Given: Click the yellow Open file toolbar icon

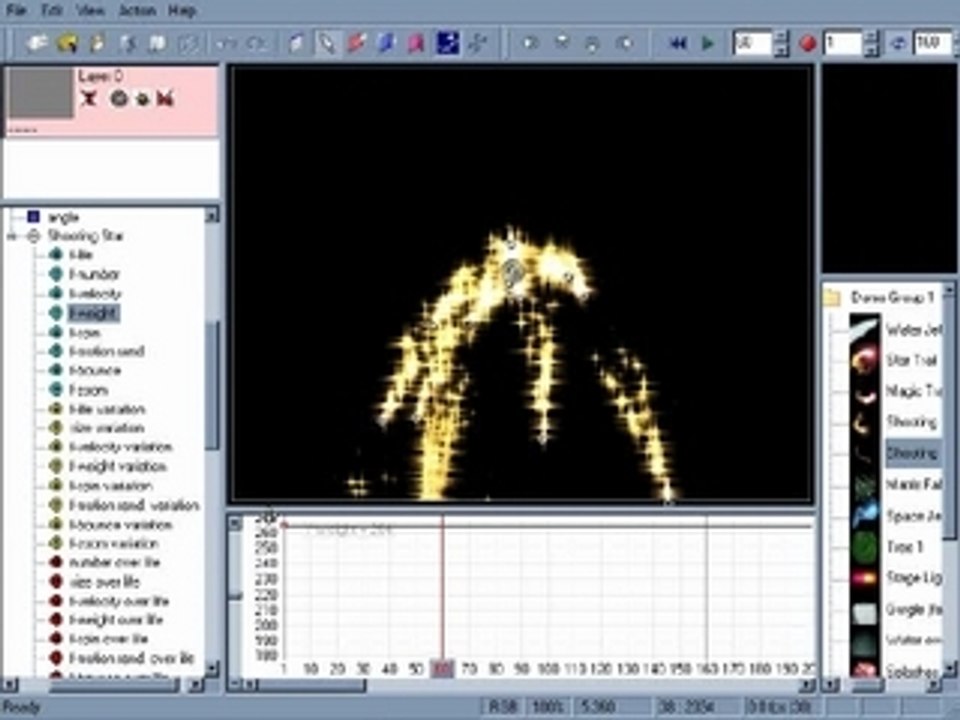Looking at the screenshot, I should coord(67,43).
